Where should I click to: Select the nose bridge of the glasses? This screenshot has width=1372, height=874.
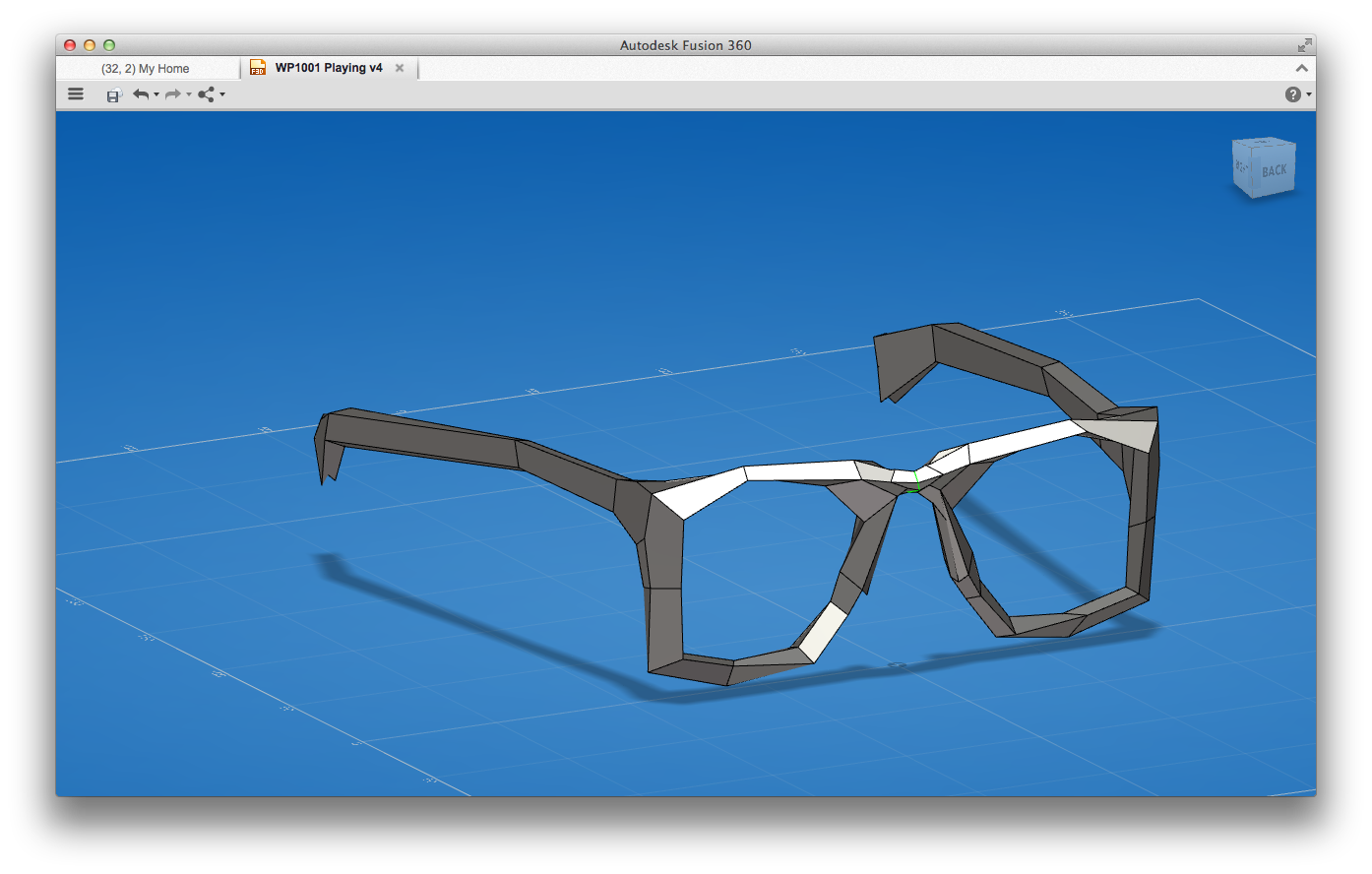(x=910, y=476)
